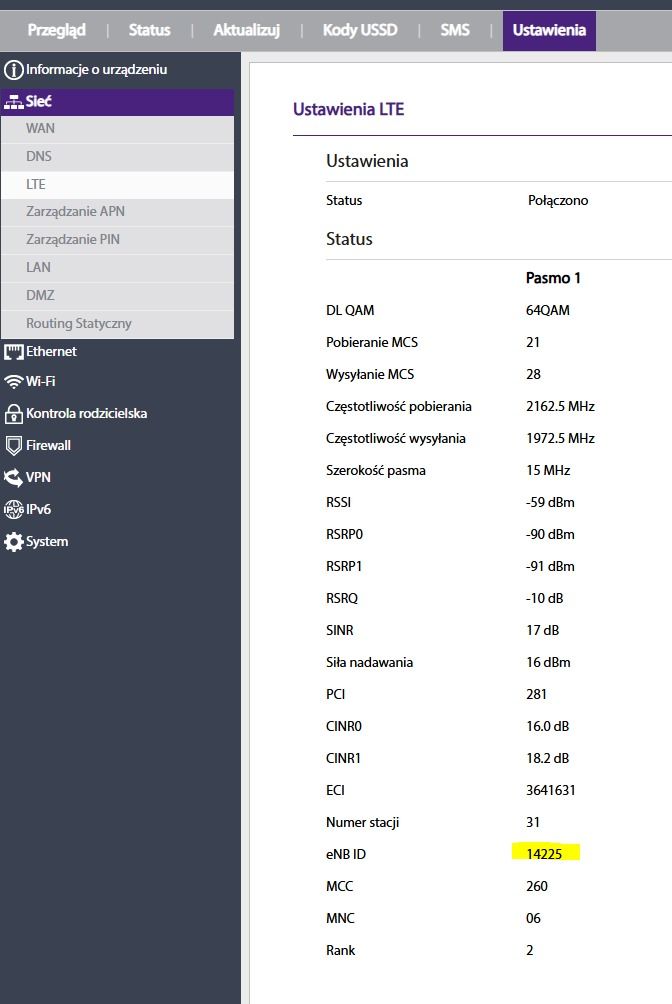672x1004 pixels.
Task: Click the VPN arrows icon
Action: (13, 478)
